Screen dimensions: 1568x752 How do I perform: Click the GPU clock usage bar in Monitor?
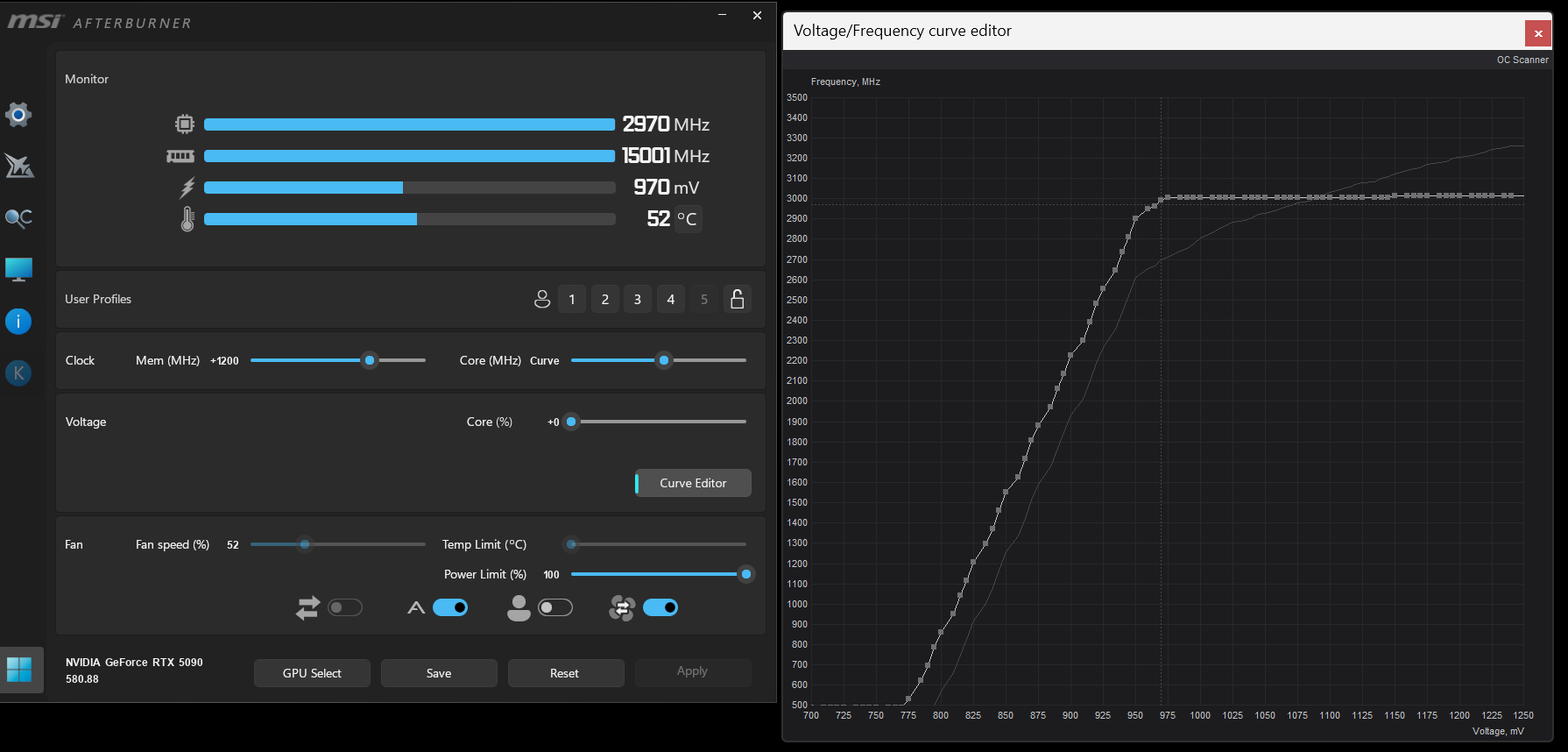[410, 124]
